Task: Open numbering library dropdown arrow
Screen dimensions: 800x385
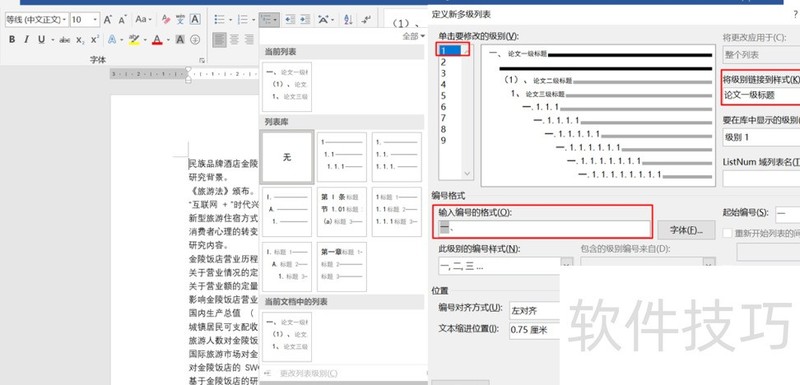Action: tap(254, 19)
